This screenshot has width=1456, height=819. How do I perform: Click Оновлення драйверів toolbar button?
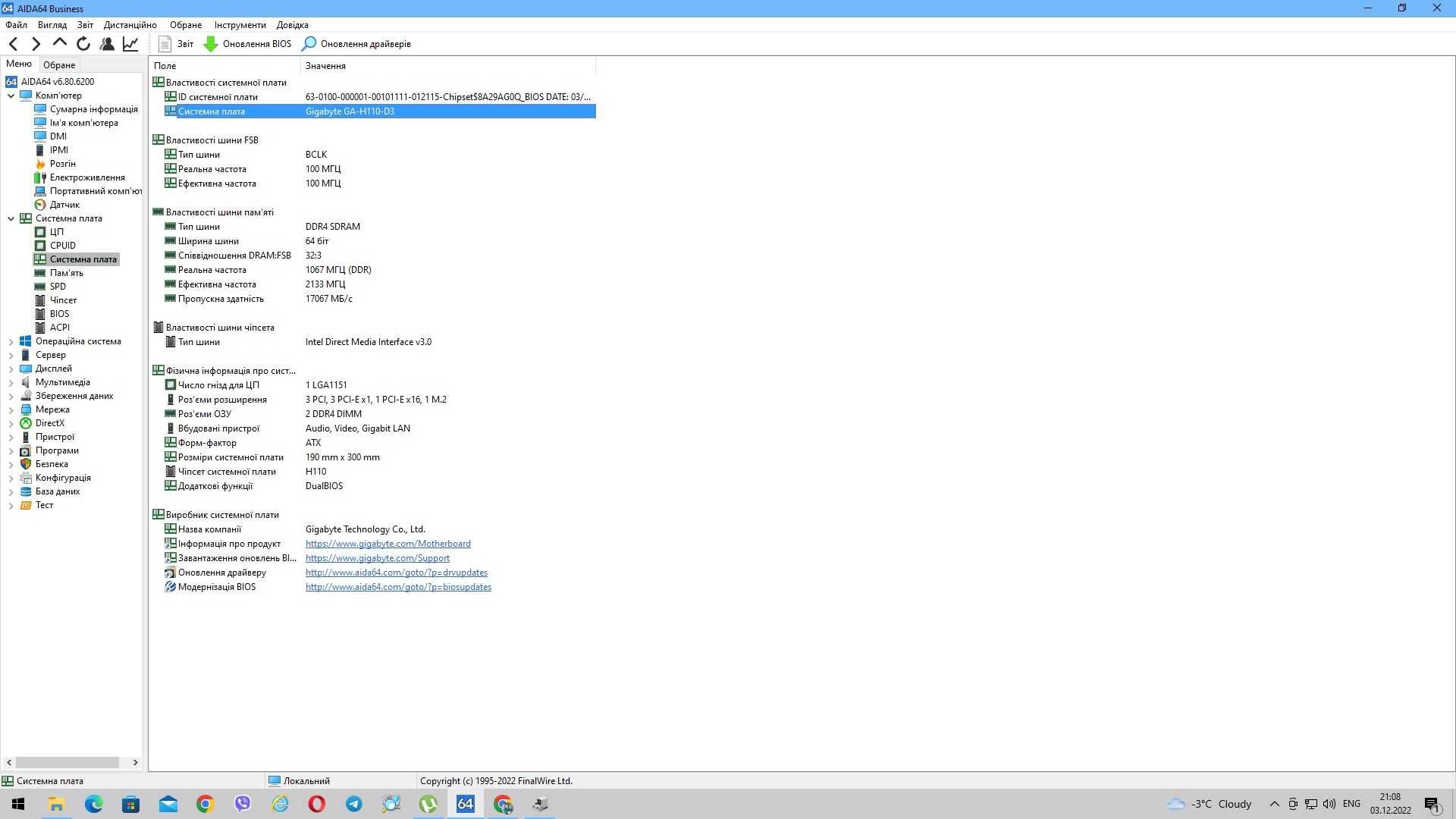(x=356, y=44)
